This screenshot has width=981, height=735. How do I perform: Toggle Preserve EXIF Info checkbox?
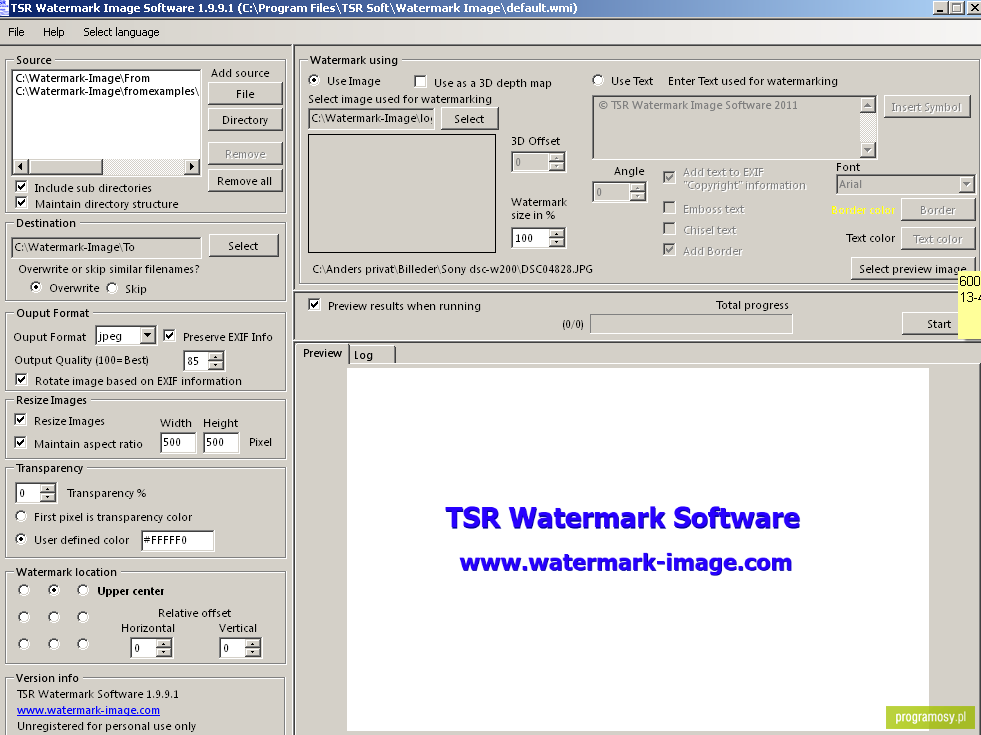[169, 336]
